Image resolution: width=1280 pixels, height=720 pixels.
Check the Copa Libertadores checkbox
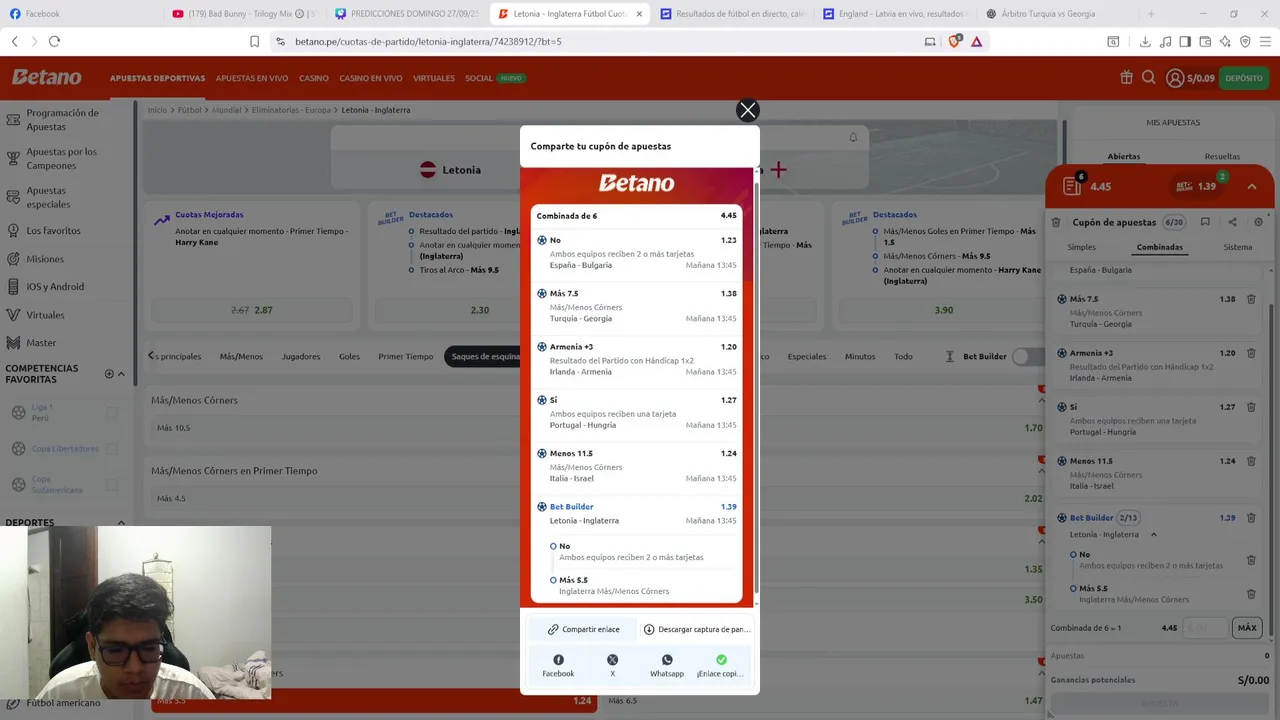tap(112, 448)
